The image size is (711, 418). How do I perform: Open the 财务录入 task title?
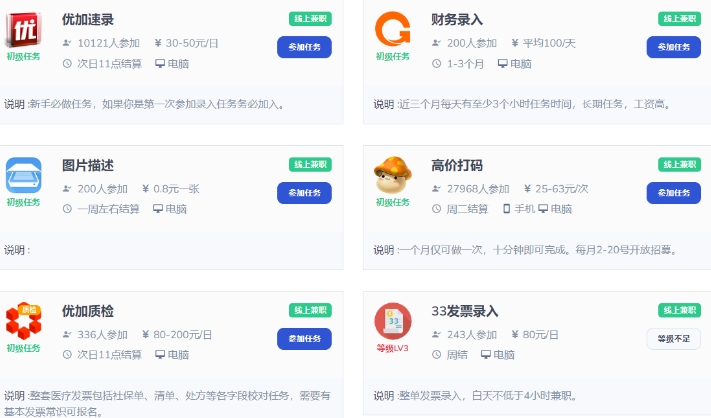click(x=457, y=19)
